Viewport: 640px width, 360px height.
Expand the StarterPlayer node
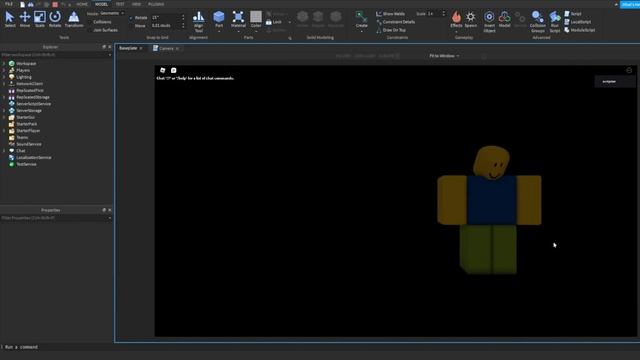pos(4,131)
